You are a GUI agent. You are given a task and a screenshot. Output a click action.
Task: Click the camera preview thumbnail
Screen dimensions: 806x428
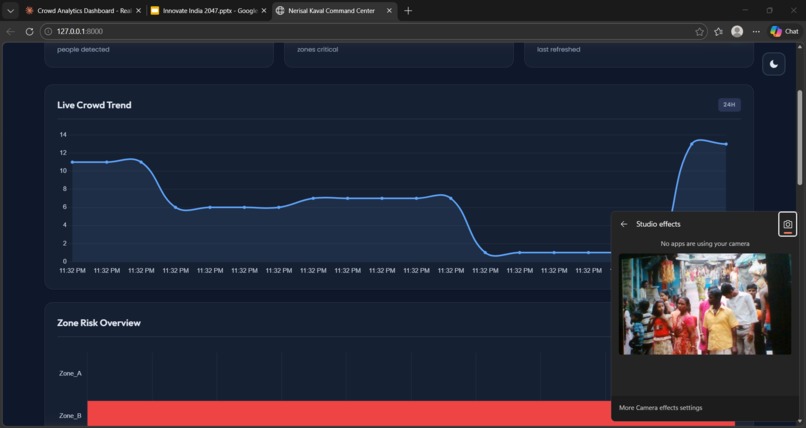705,304
